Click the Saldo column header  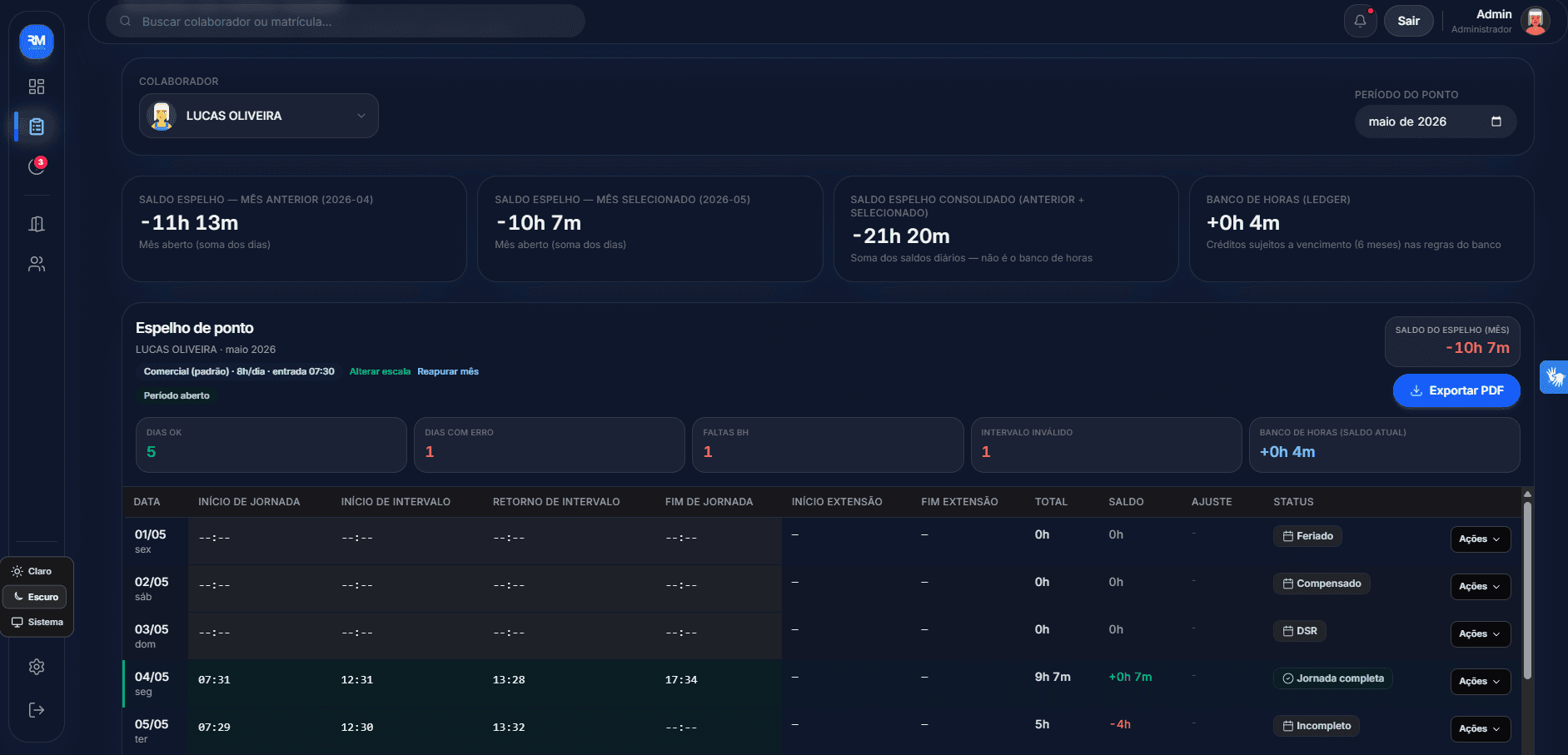(1126, 502)
